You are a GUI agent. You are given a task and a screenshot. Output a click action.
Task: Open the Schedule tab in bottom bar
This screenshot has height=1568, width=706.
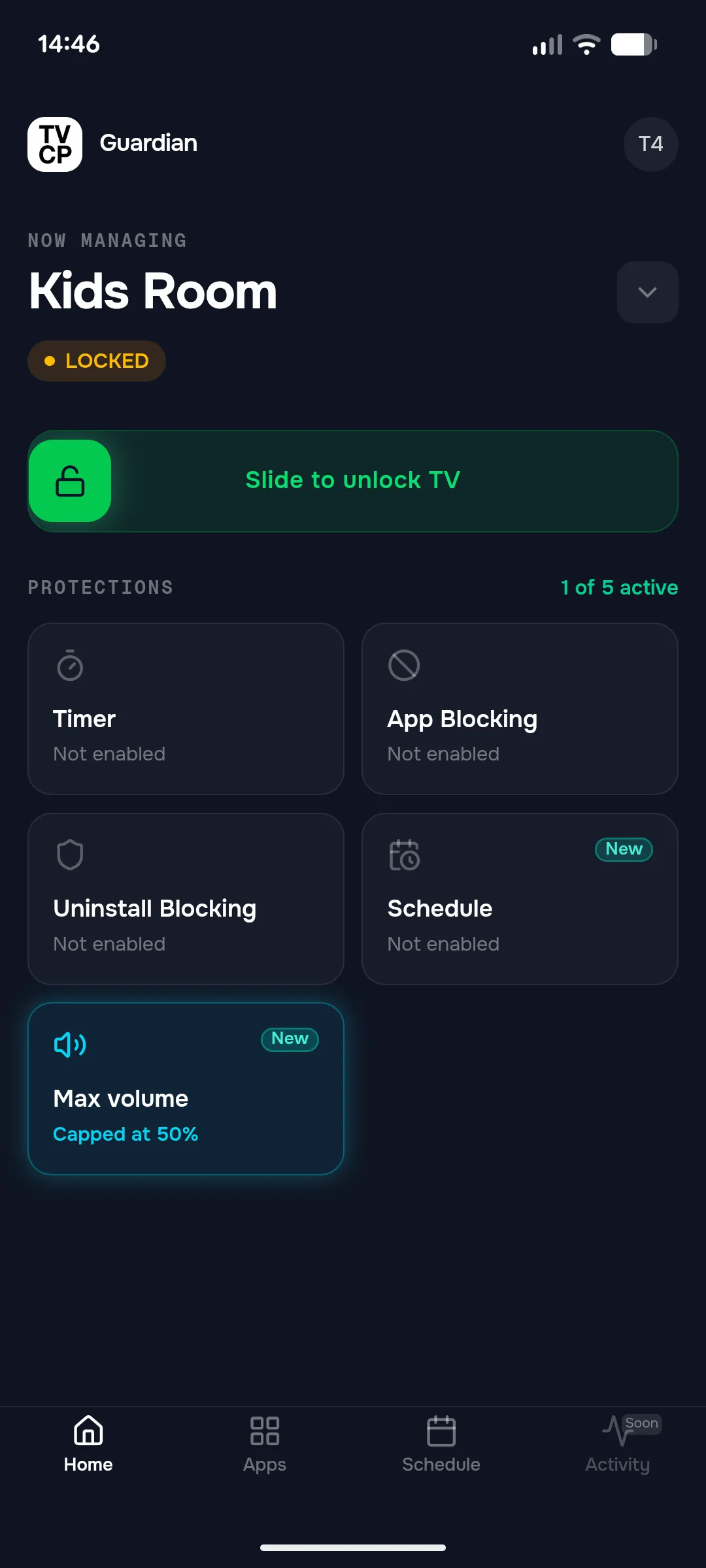[x=441, y=1444]
